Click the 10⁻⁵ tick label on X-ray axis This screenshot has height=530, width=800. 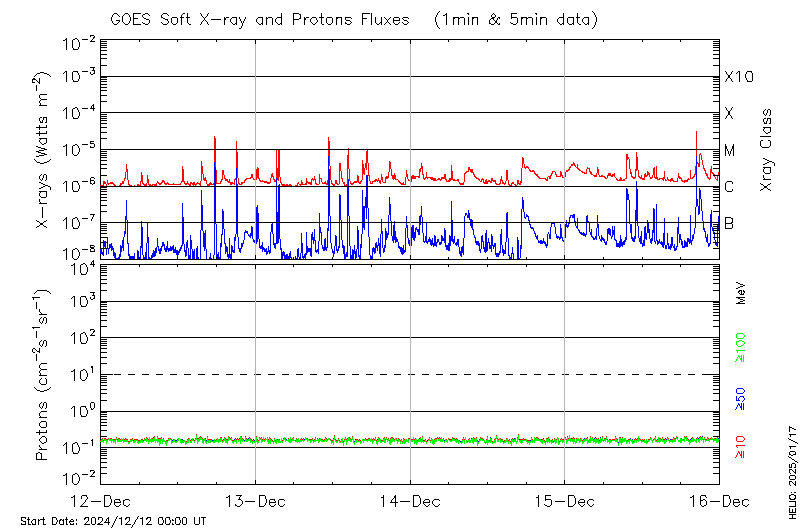point(78,150)
